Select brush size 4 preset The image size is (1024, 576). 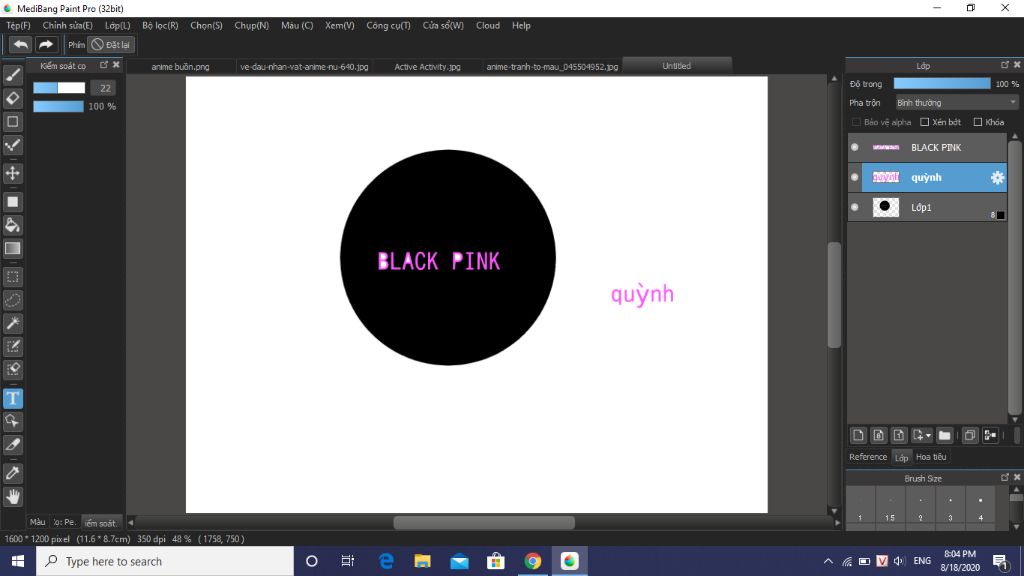[980, 509]
